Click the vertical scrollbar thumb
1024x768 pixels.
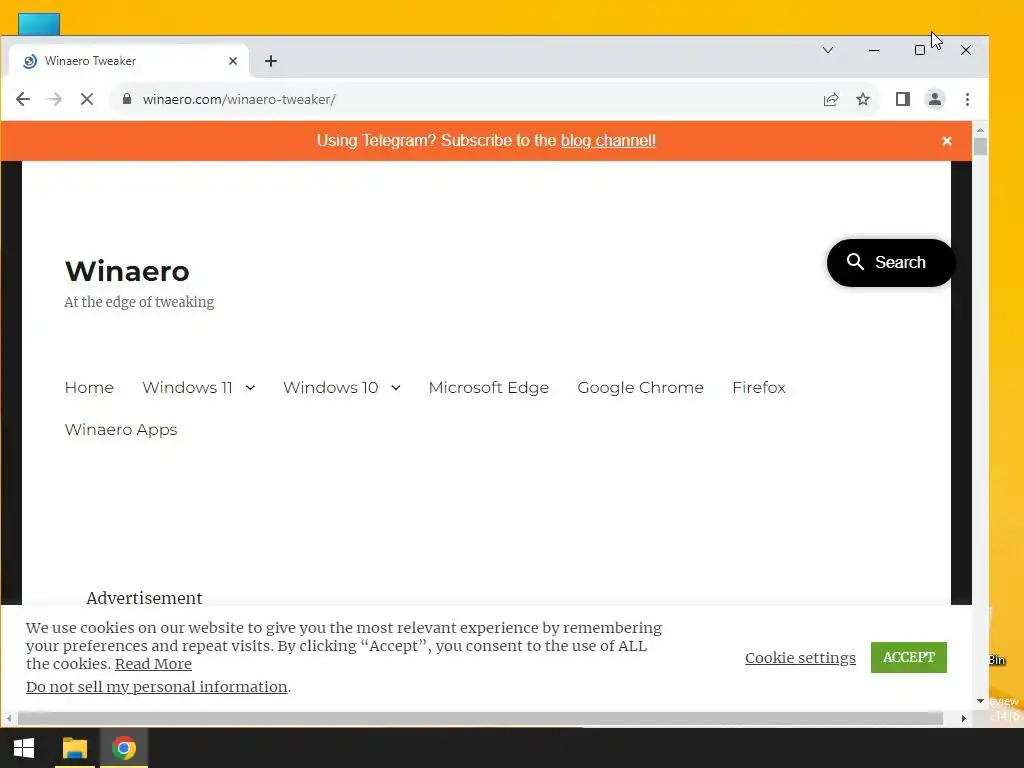coord(980,146)
